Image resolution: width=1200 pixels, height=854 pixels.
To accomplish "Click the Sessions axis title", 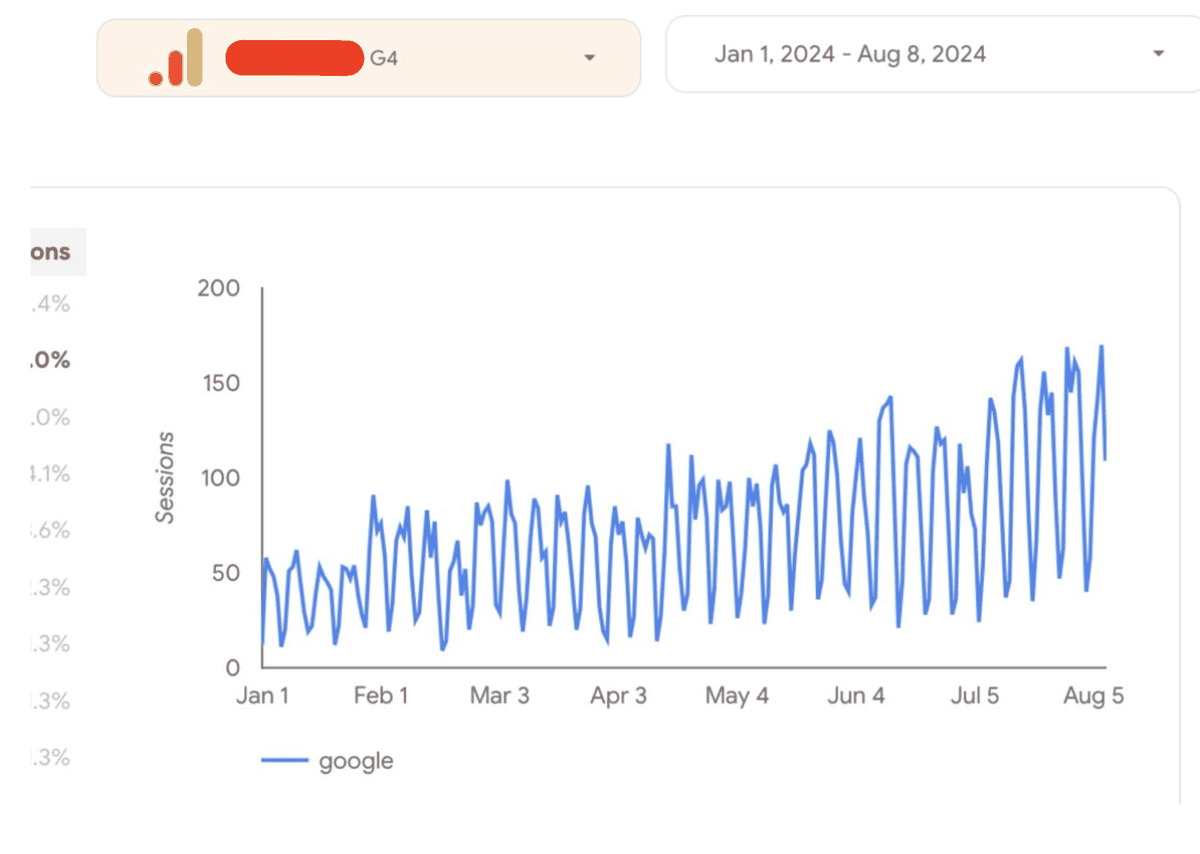I will 165,478.
